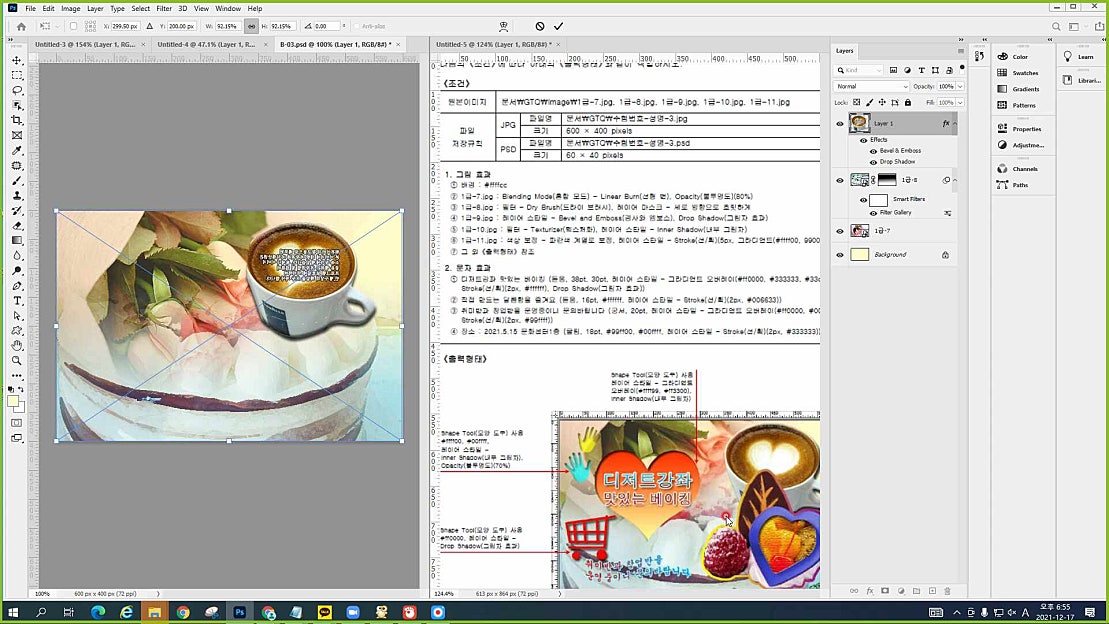Click the foreground color swatch
This screenshot has height=624, width=1109.
click(13, 402)
